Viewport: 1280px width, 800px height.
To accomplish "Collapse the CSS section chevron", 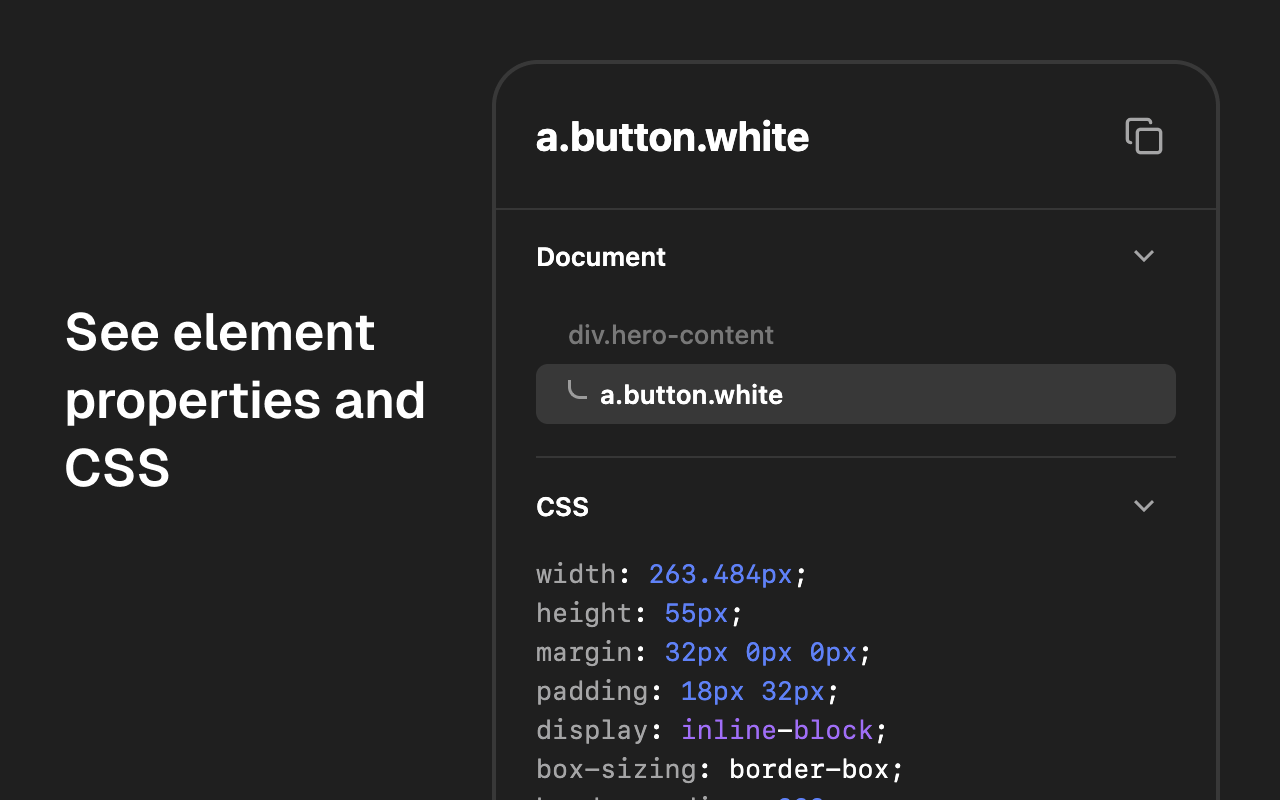I will (x=1144, y=506).
